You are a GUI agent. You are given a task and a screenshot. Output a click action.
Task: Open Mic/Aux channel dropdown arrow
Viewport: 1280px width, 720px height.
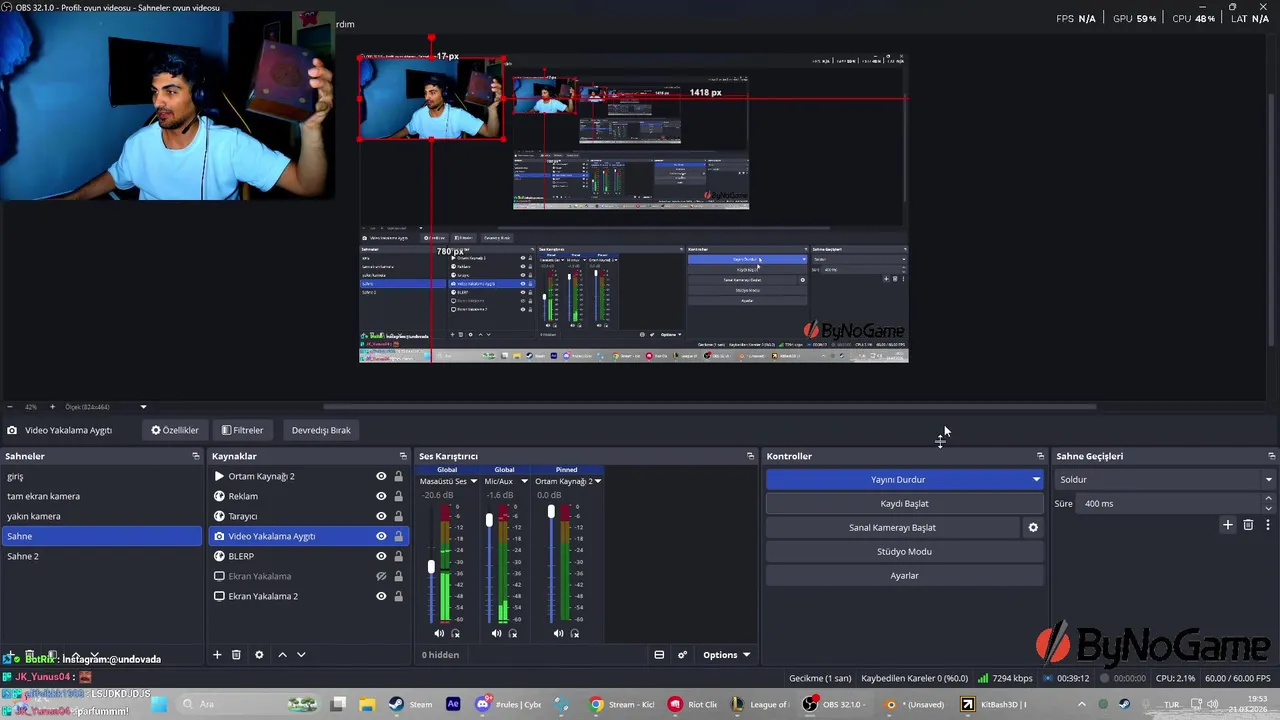pos(524,481)
